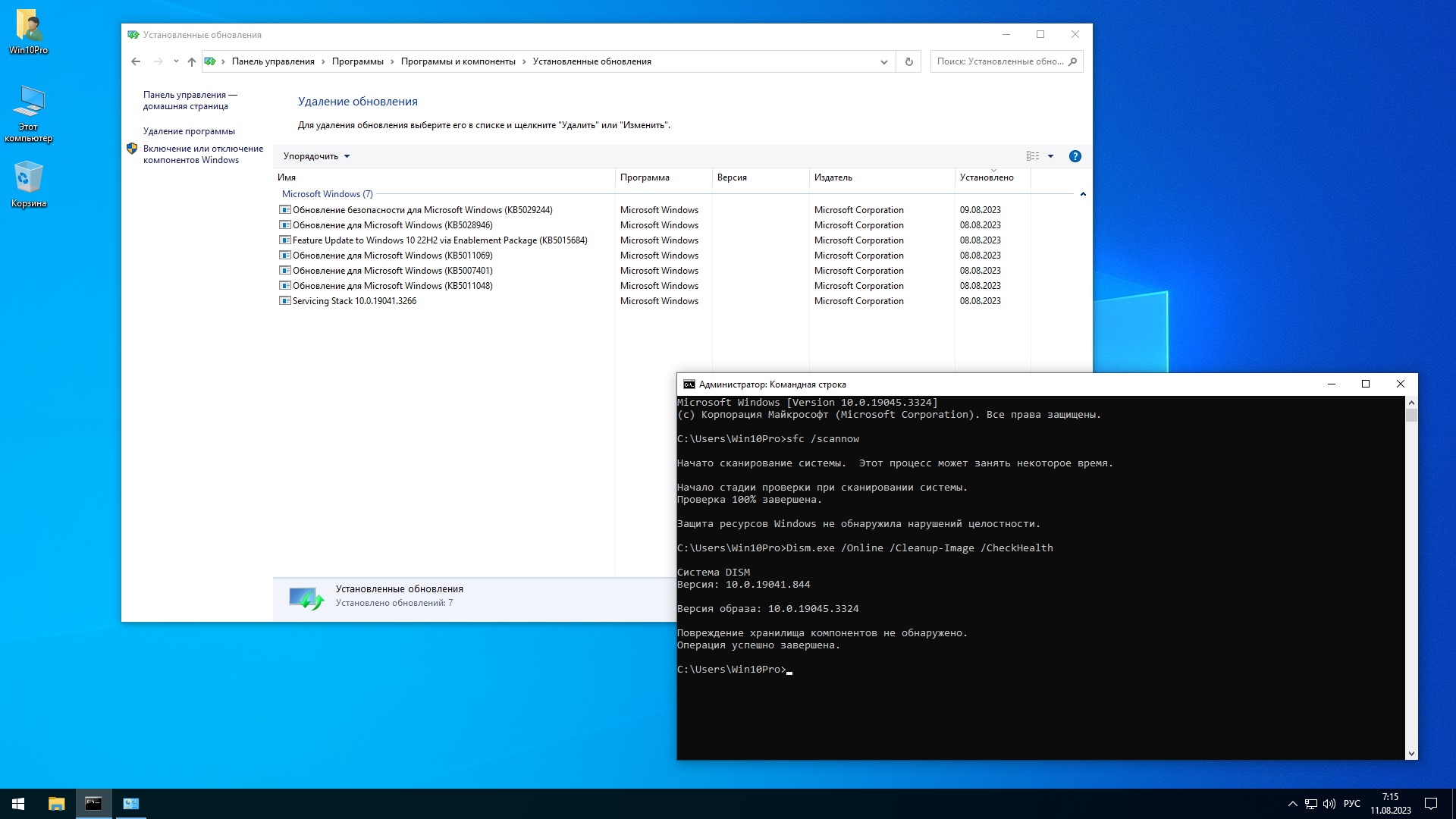The width and height of the screenshot is (1456, 819).
Task: Go back using the back arrow in Explorer
Action: click(x=136, y=61)
